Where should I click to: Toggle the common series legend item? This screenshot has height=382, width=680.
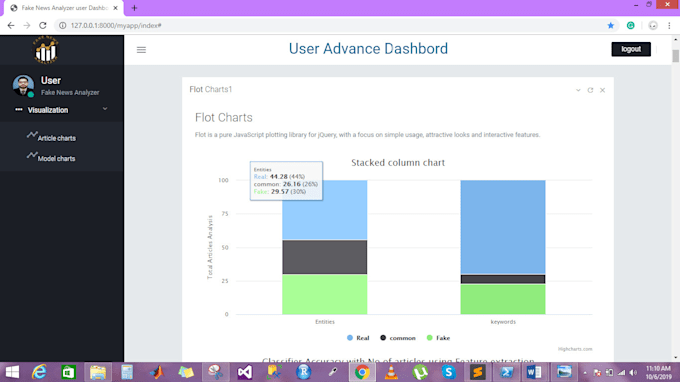point(398,338)
